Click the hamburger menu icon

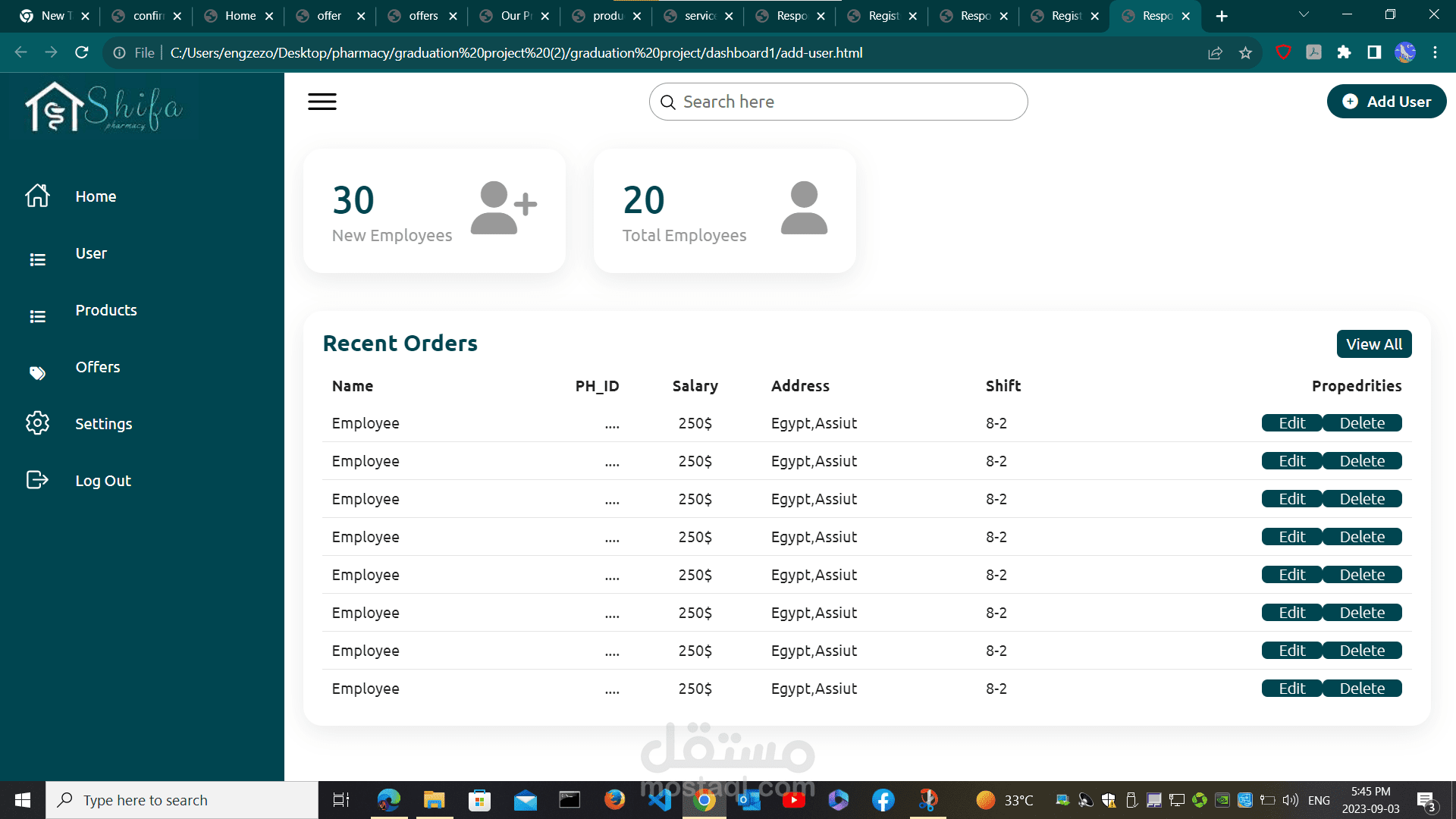(322, 102)
